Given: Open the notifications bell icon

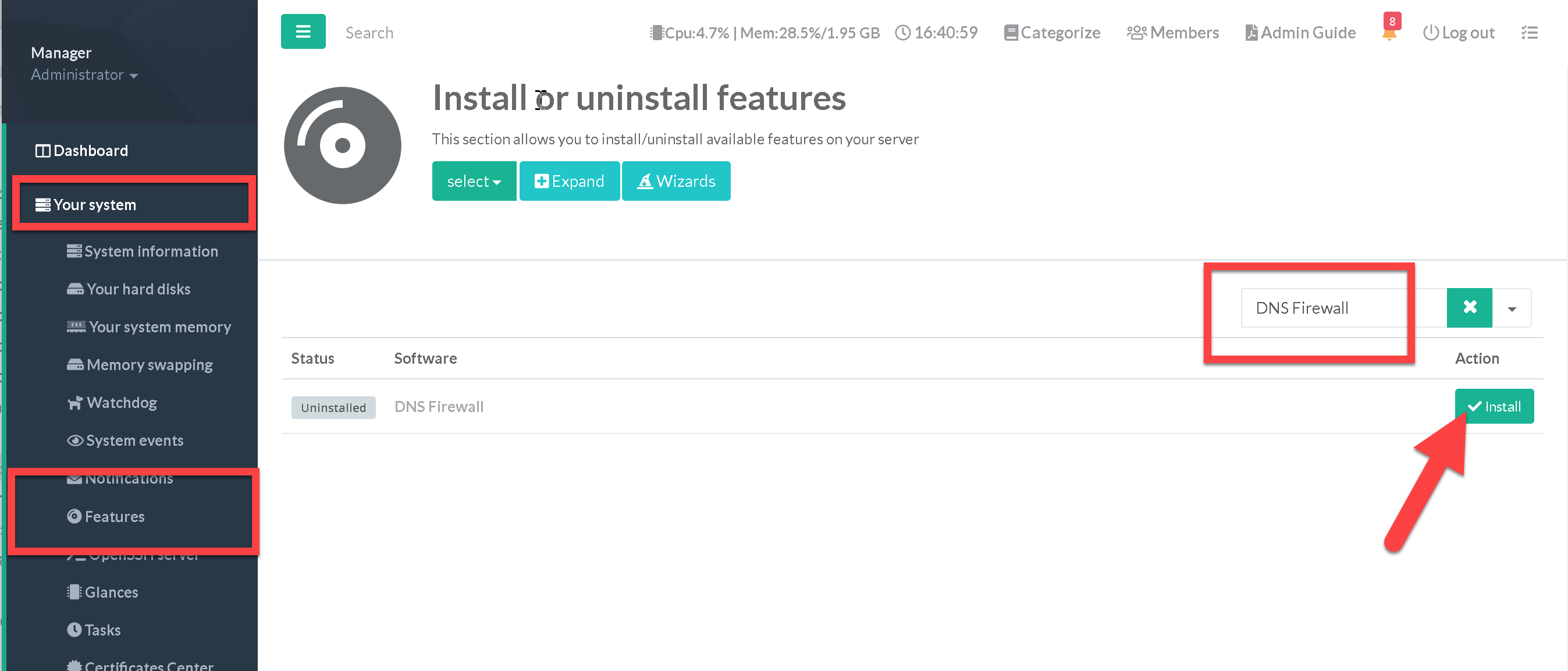Looking at the screenshot, I should point(1388,34).
